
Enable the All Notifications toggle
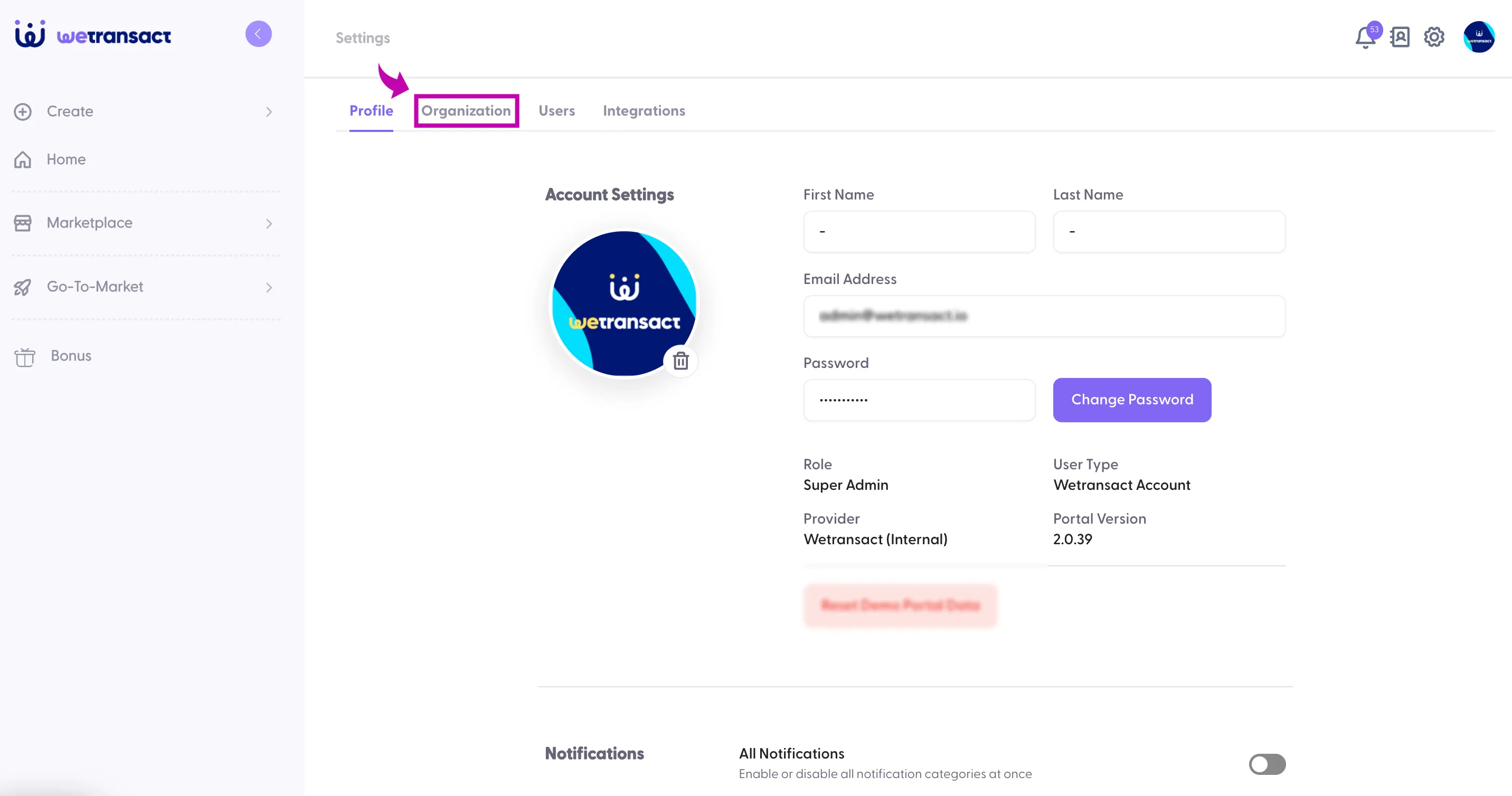tap(1267, 764)
